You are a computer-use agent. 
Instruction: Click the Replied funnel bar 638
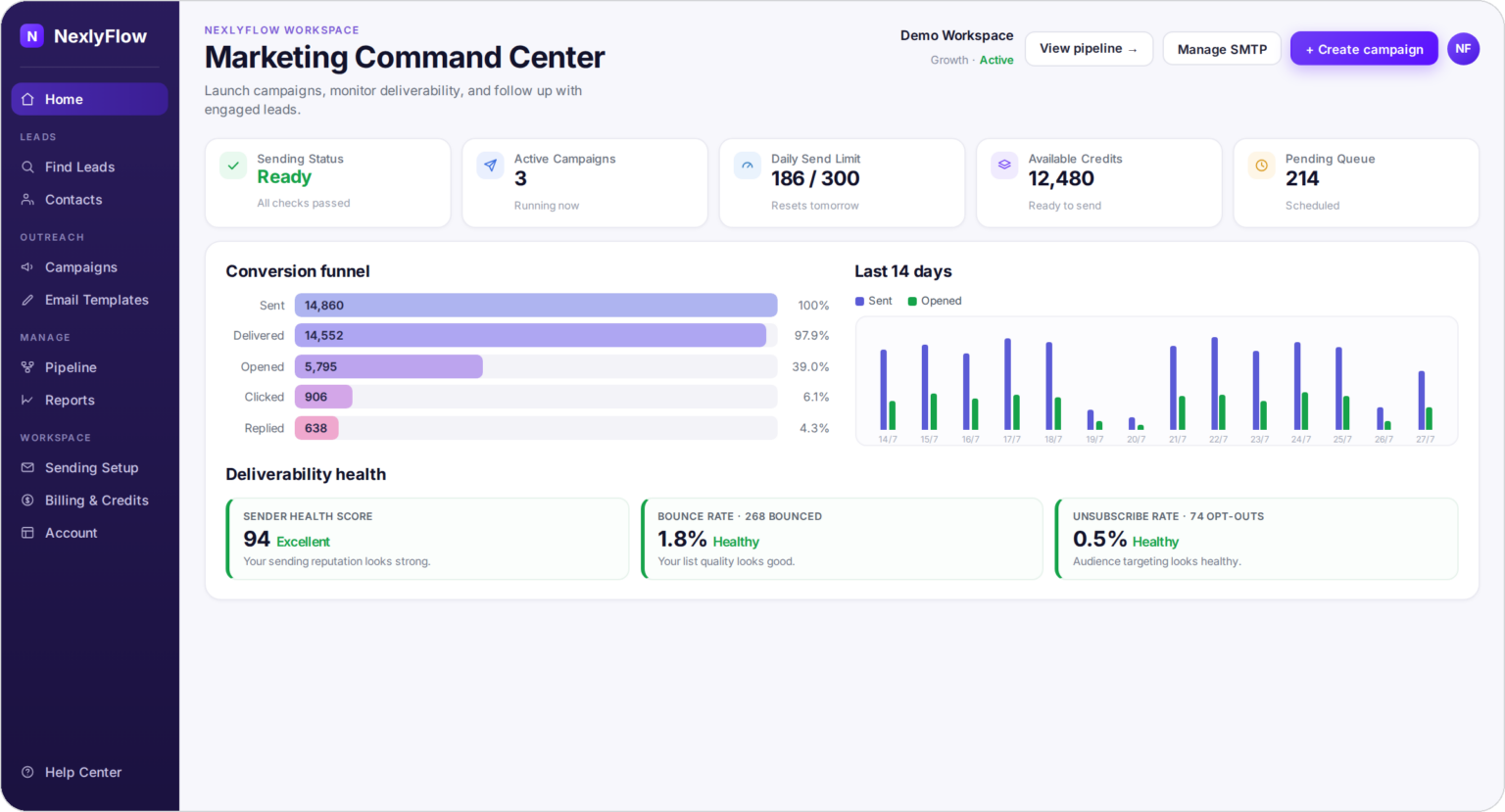tap(316, 428)
